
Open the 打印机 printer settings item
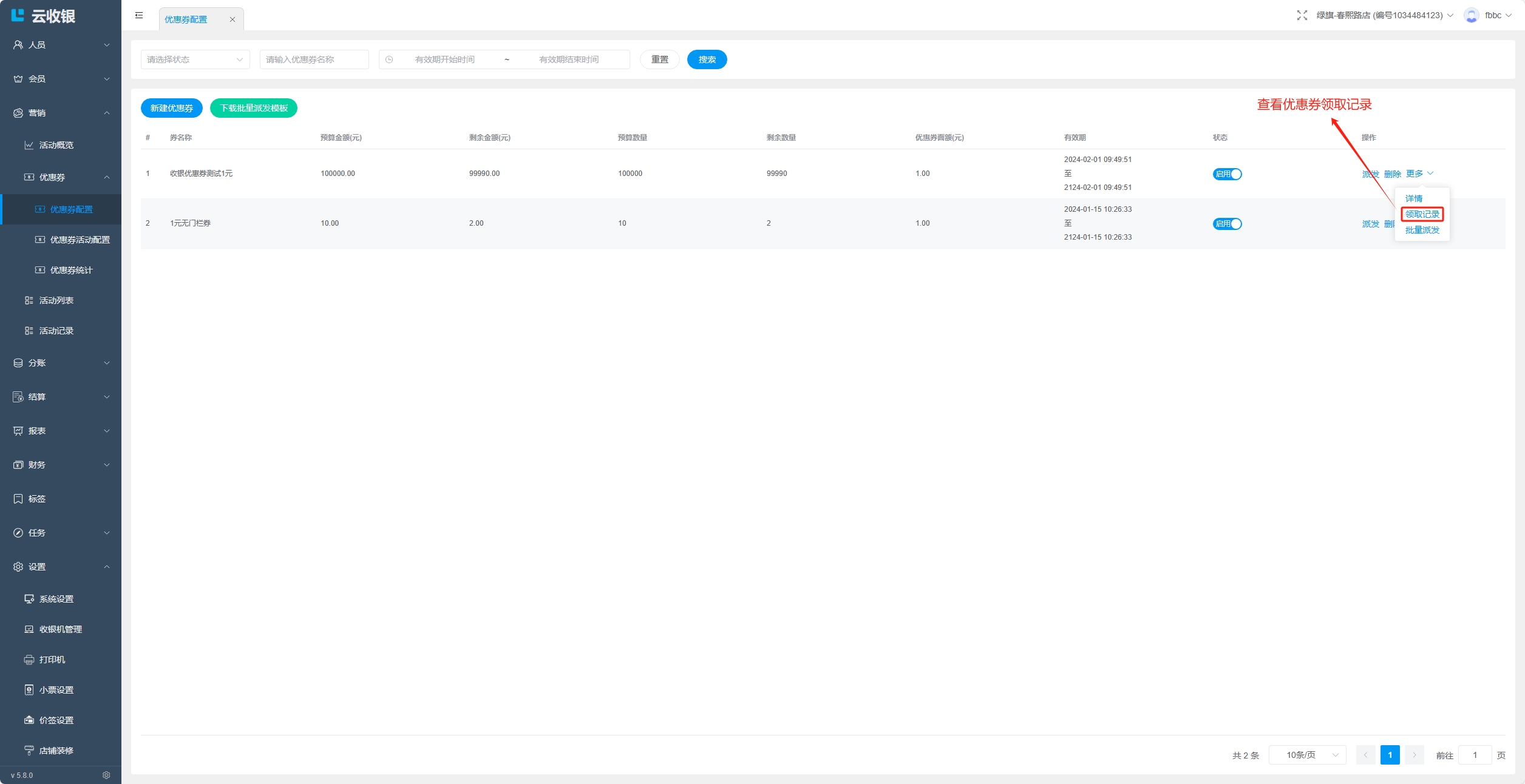click(x=52, y=660)
